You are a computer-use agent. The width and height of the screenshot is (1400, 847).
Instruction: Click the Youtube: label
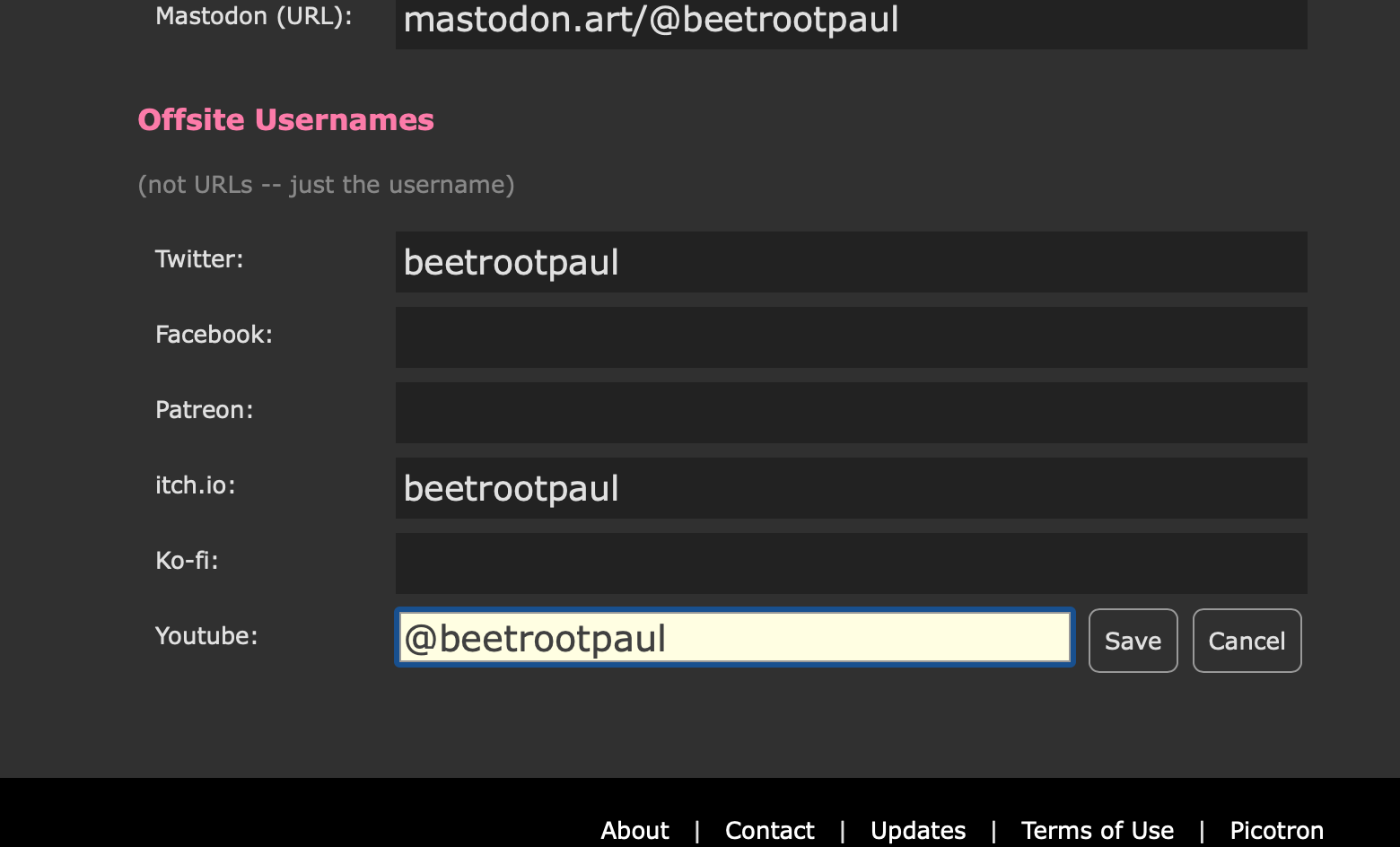click(206, 636)
